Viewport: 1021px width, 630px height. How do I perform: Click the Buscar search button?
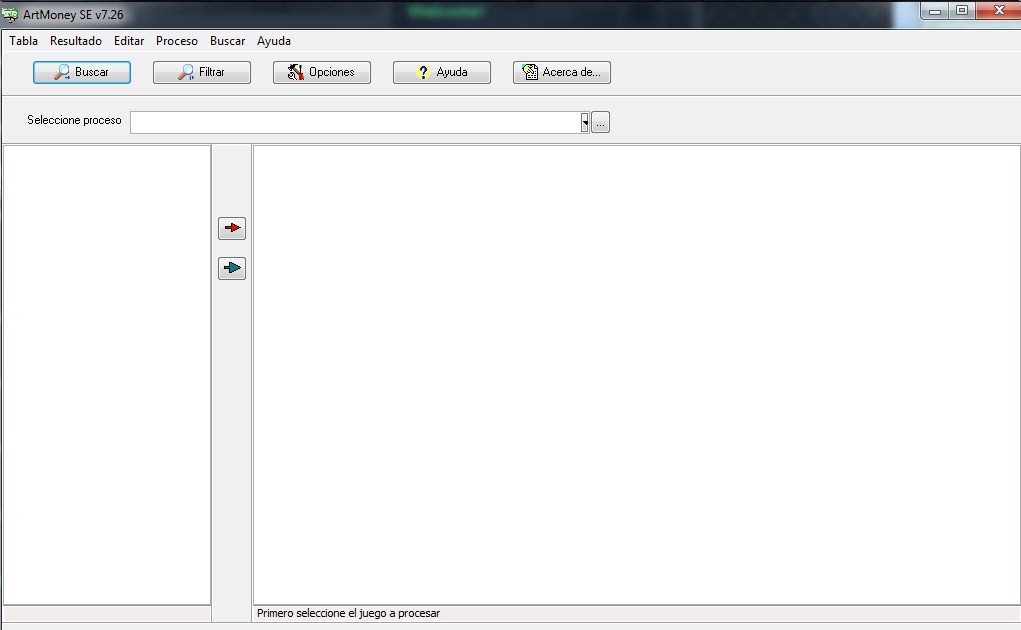tap(82, 72)
